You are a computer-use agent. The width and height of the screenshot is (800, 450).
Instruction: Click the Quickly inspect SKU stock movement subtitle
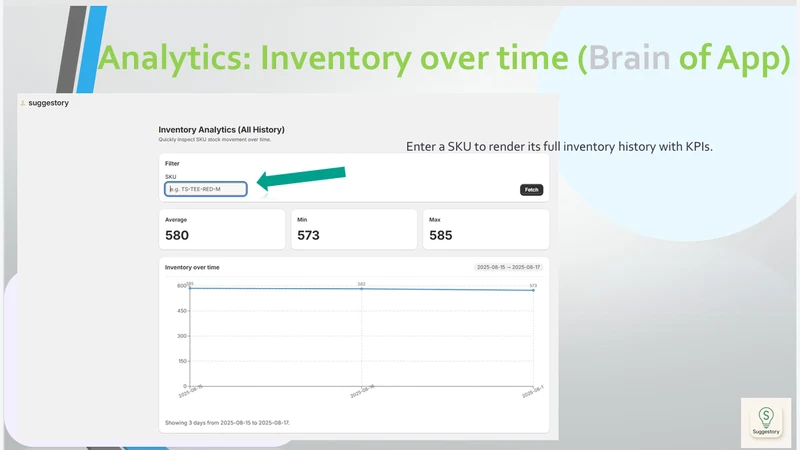[x=214, y=139]
